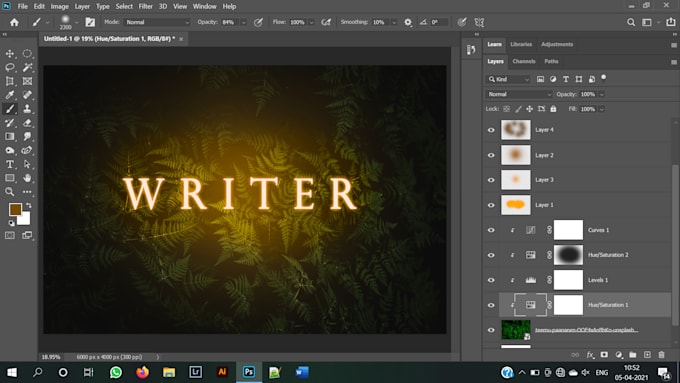The width and height of the screenshot is (680, 383).
Task: Select the Gradient tool
Action: [10, 137]
